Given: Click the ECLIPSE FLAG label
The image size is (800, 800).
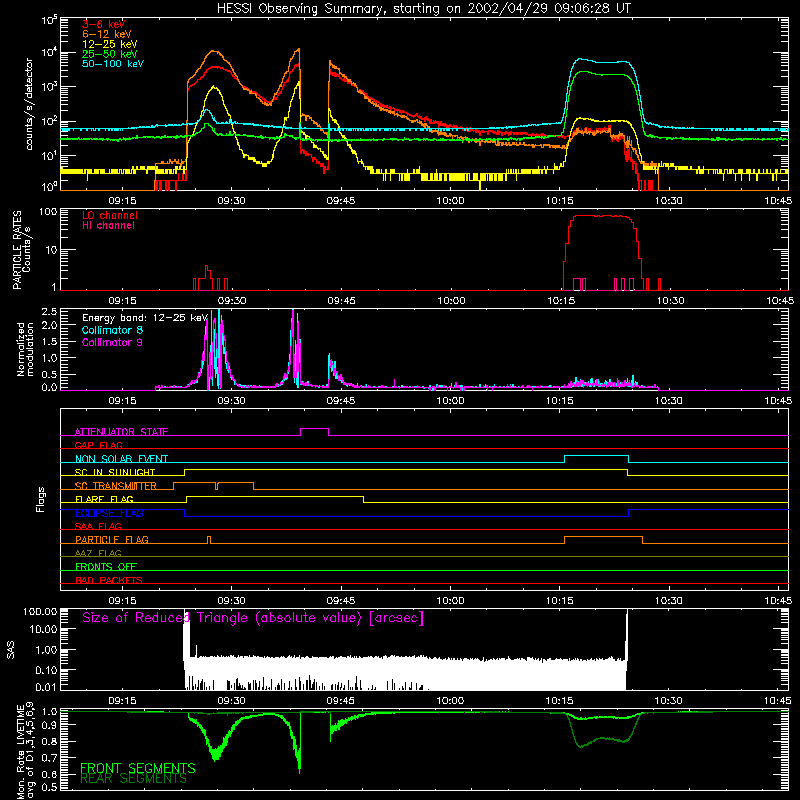Looking at the screenshot, I should tap(109, 513).
